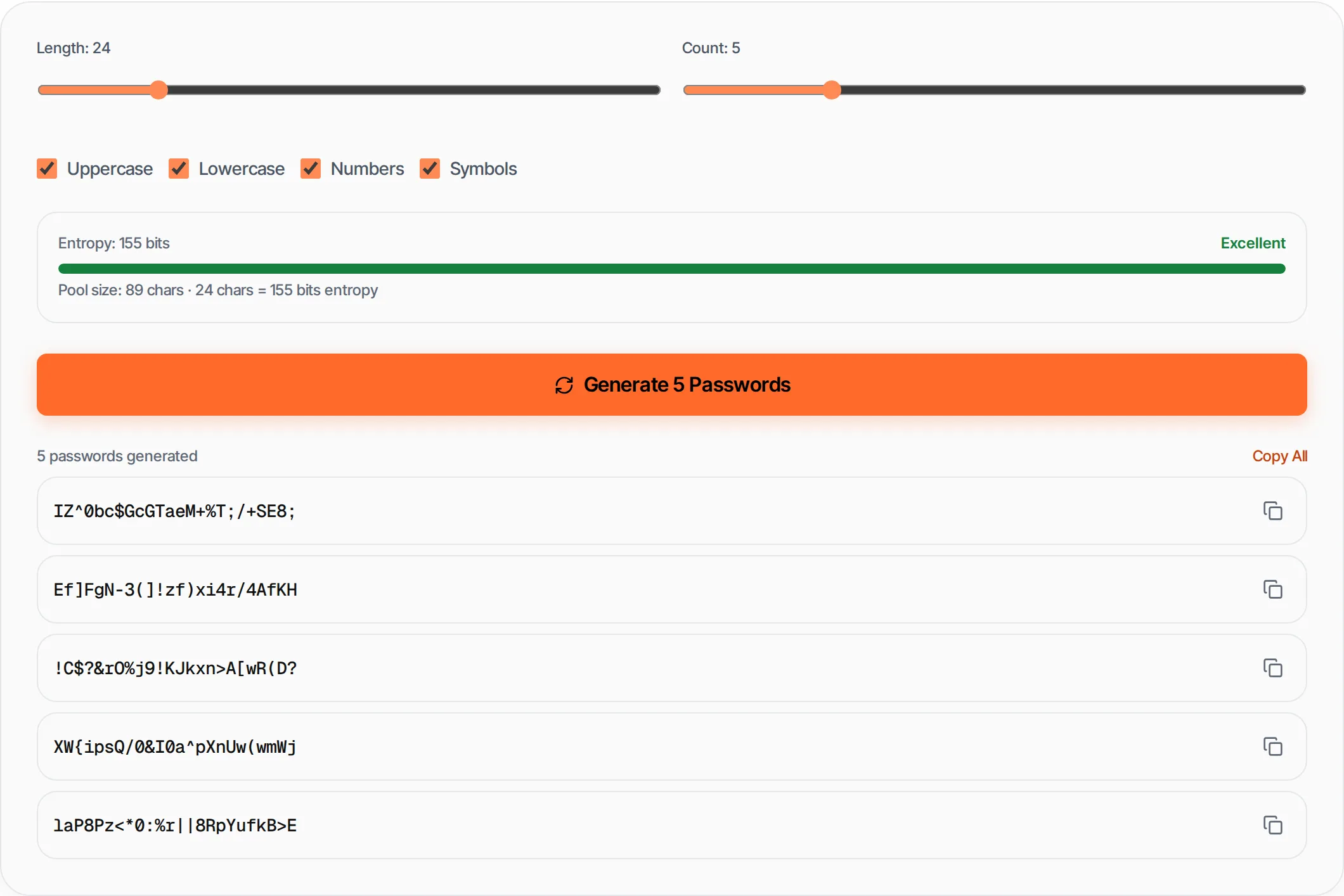The image size is (1344, 896).
Task: Click the Count: 5 label
Action: [x=711, y=48]
